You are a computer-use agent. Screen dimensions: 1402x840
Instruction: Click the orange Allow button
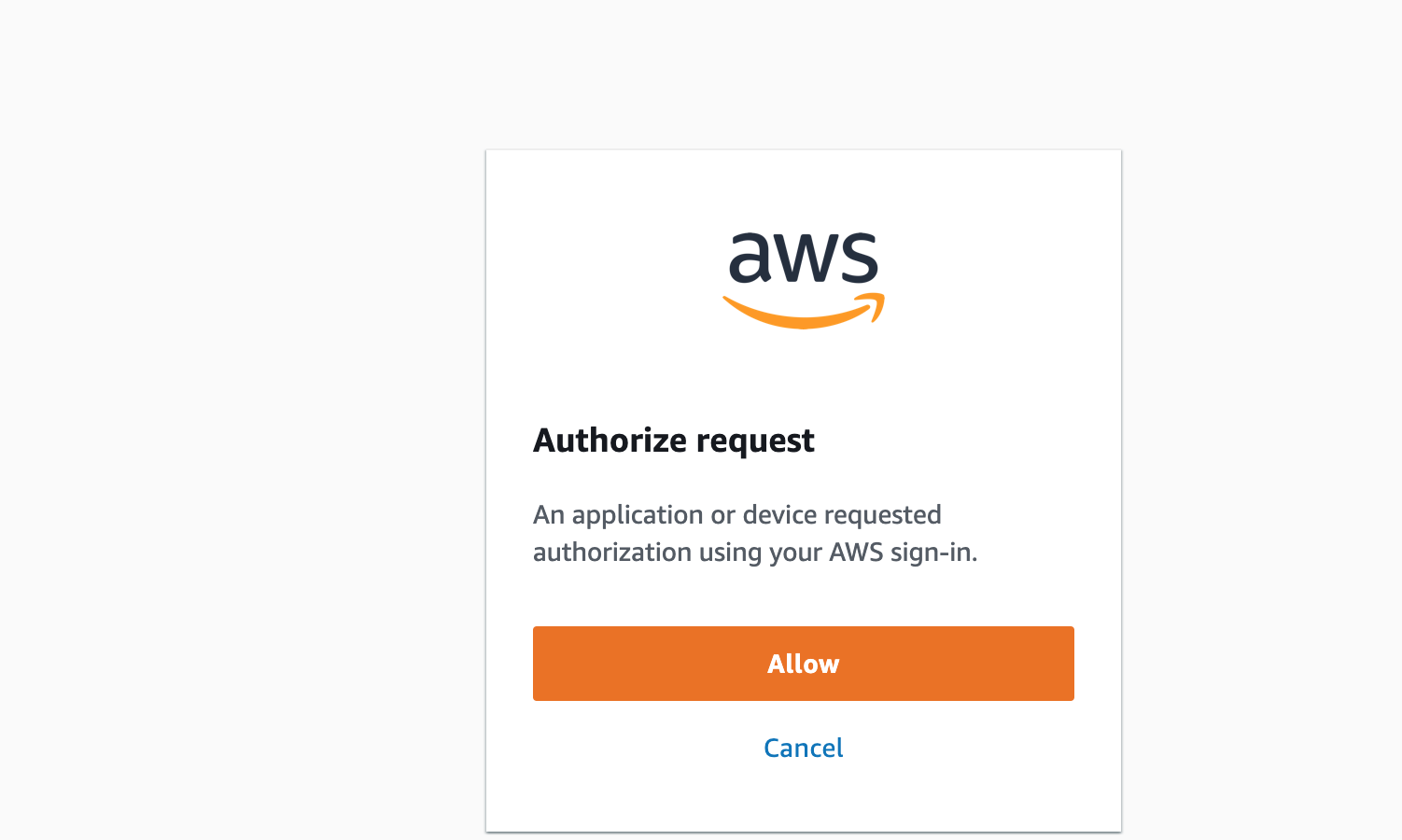coord(803,664)
